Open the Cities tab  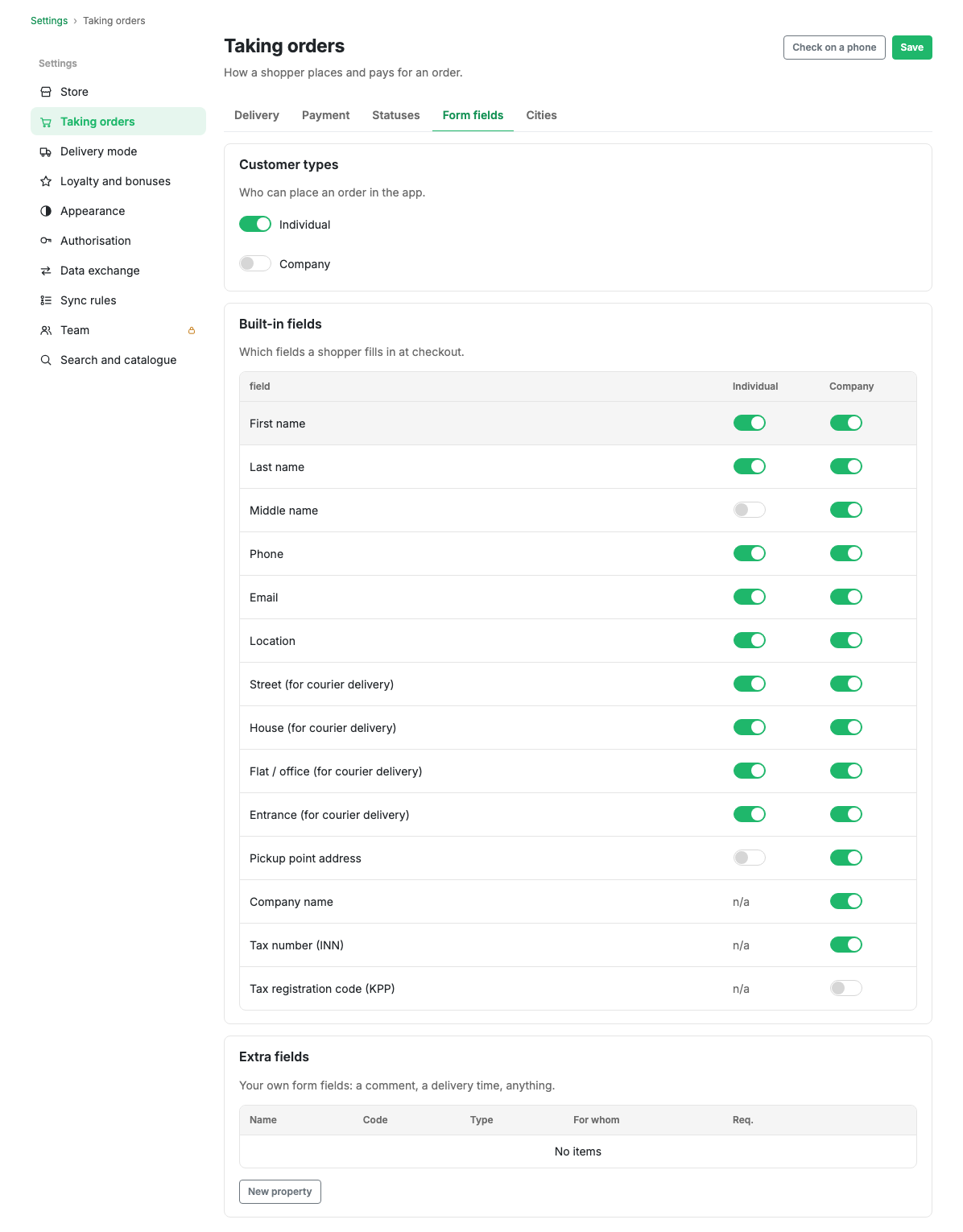[542, 115]
